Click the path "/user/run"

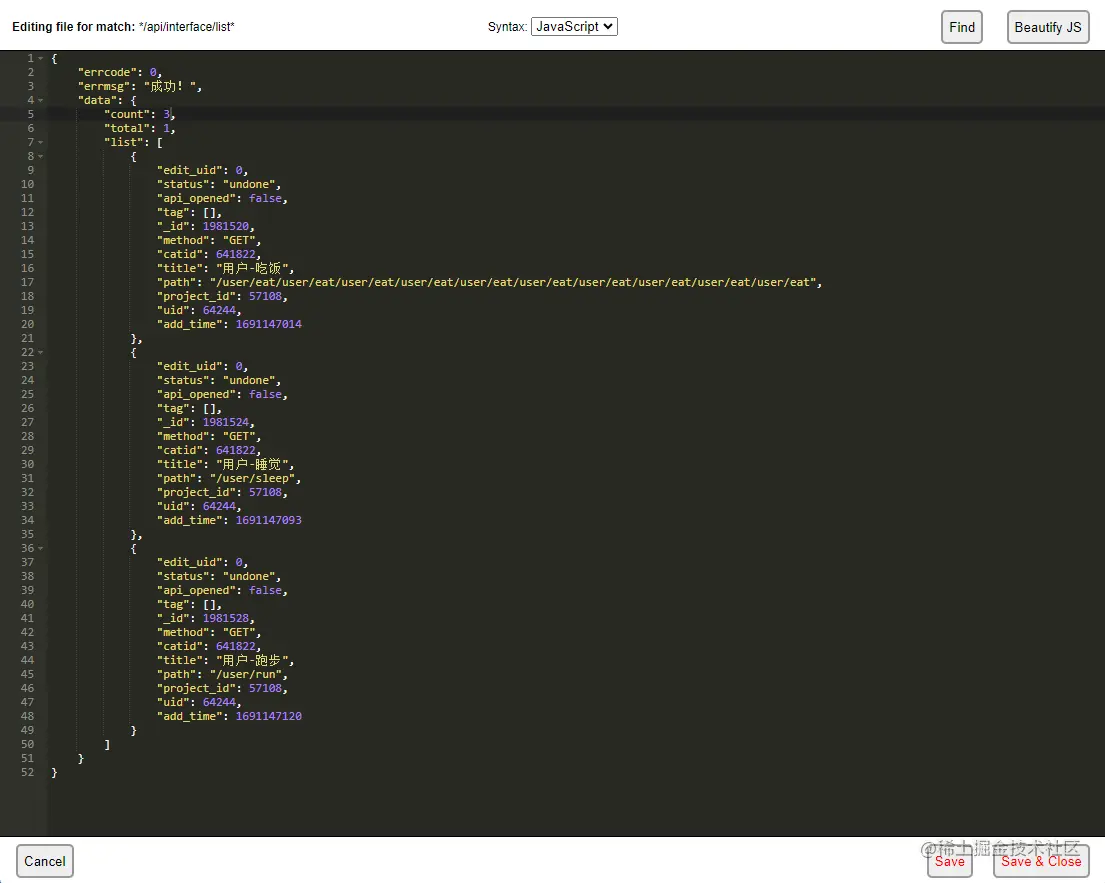[x=246, y=674]
